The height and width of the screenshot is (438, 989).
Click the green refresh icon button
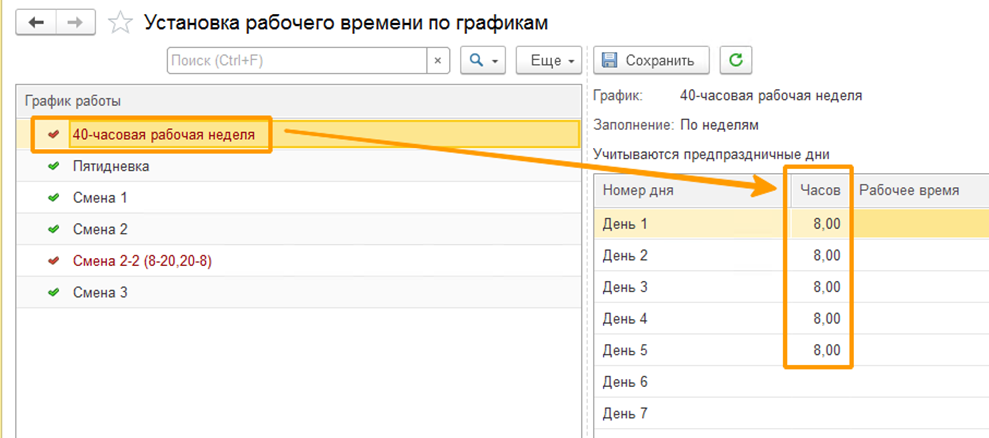coord(736,60)
